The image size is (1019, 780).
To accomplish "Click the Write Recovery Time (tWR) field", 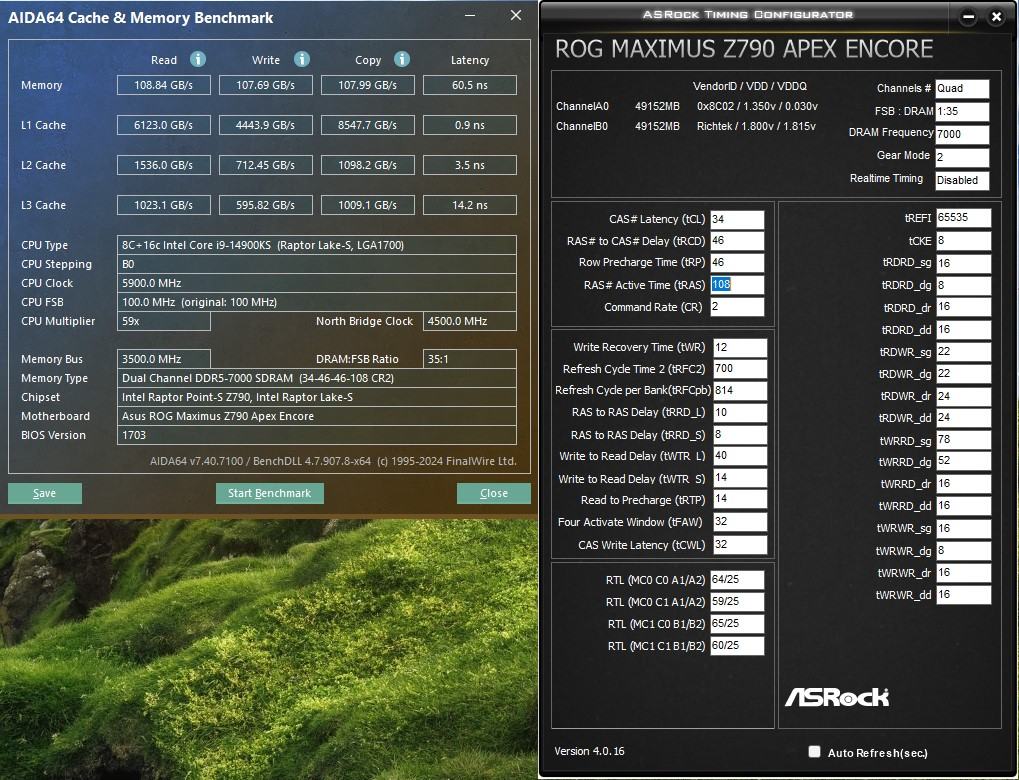I will tap(740, 347).
